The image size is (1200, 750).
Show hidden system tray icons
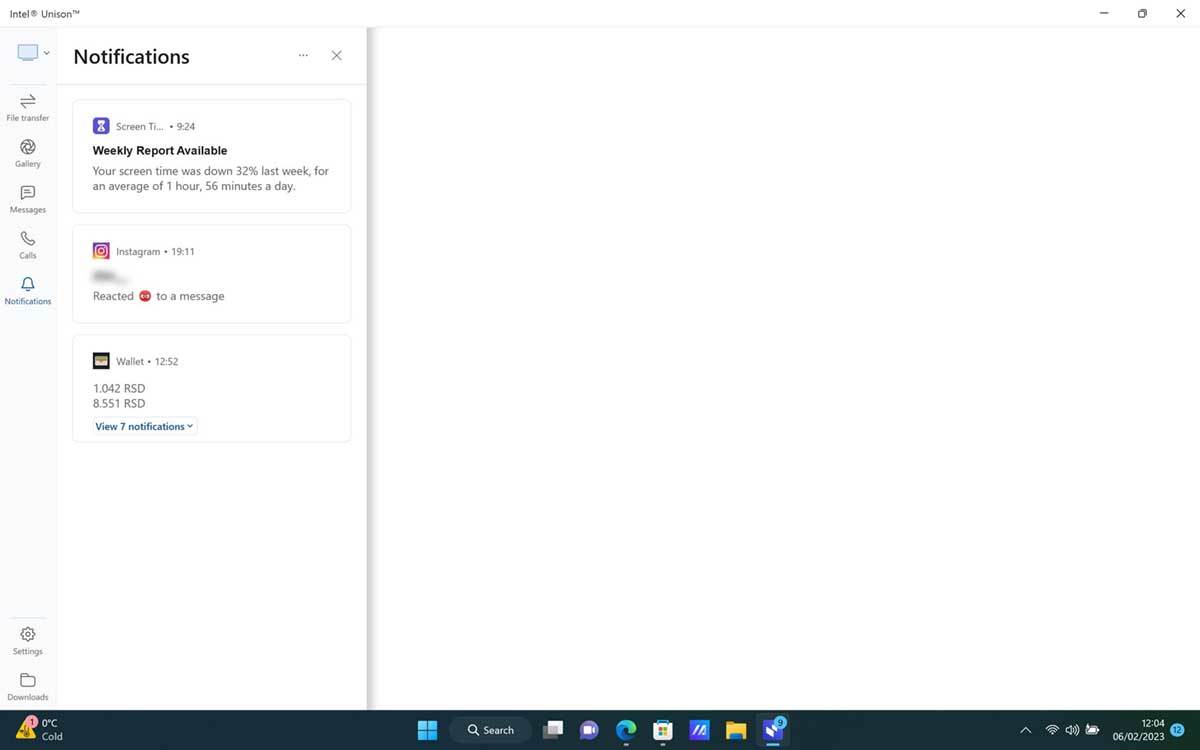[1025, 730]
